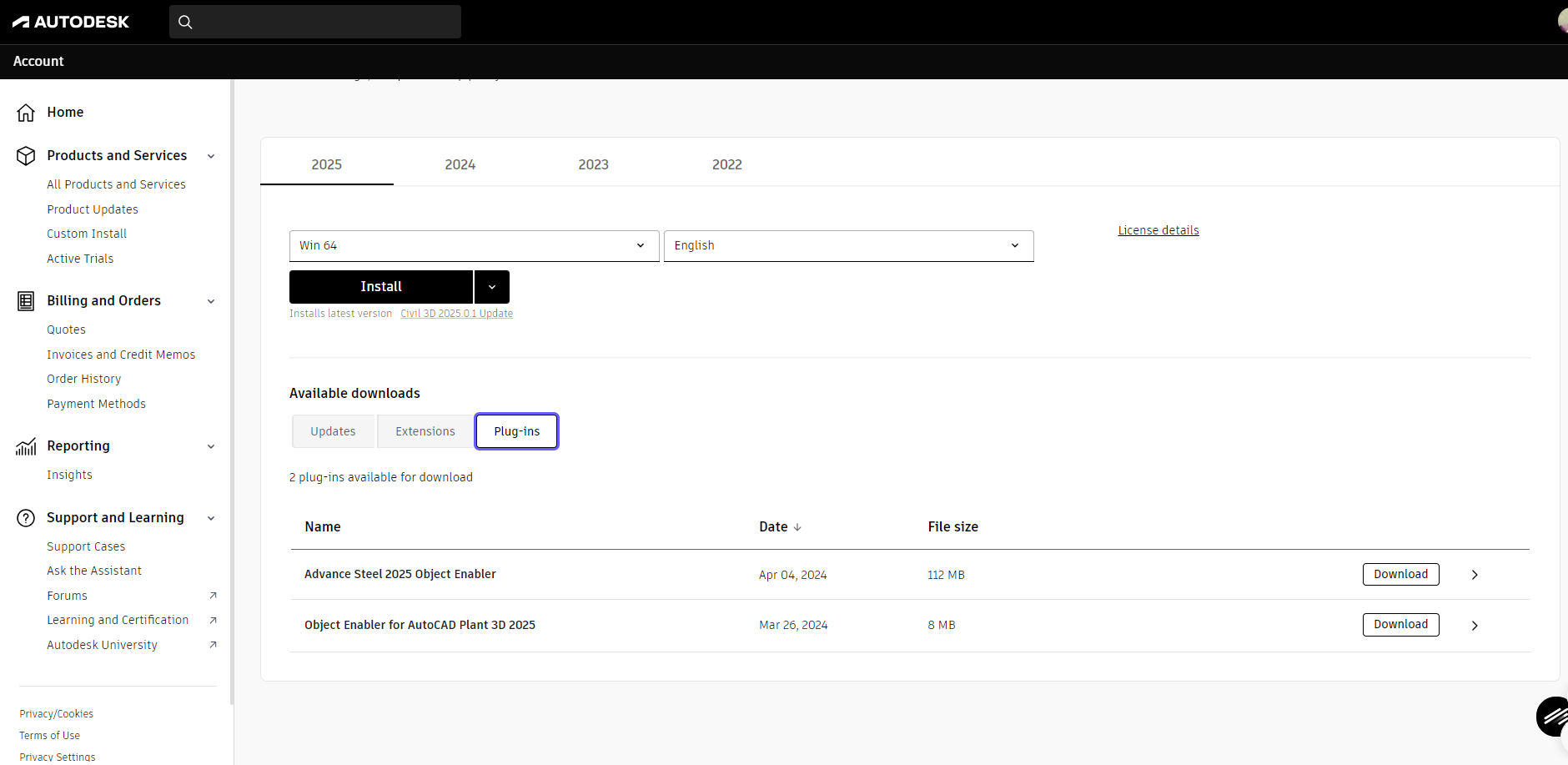Click the Name column header

[x=323, y=527]
